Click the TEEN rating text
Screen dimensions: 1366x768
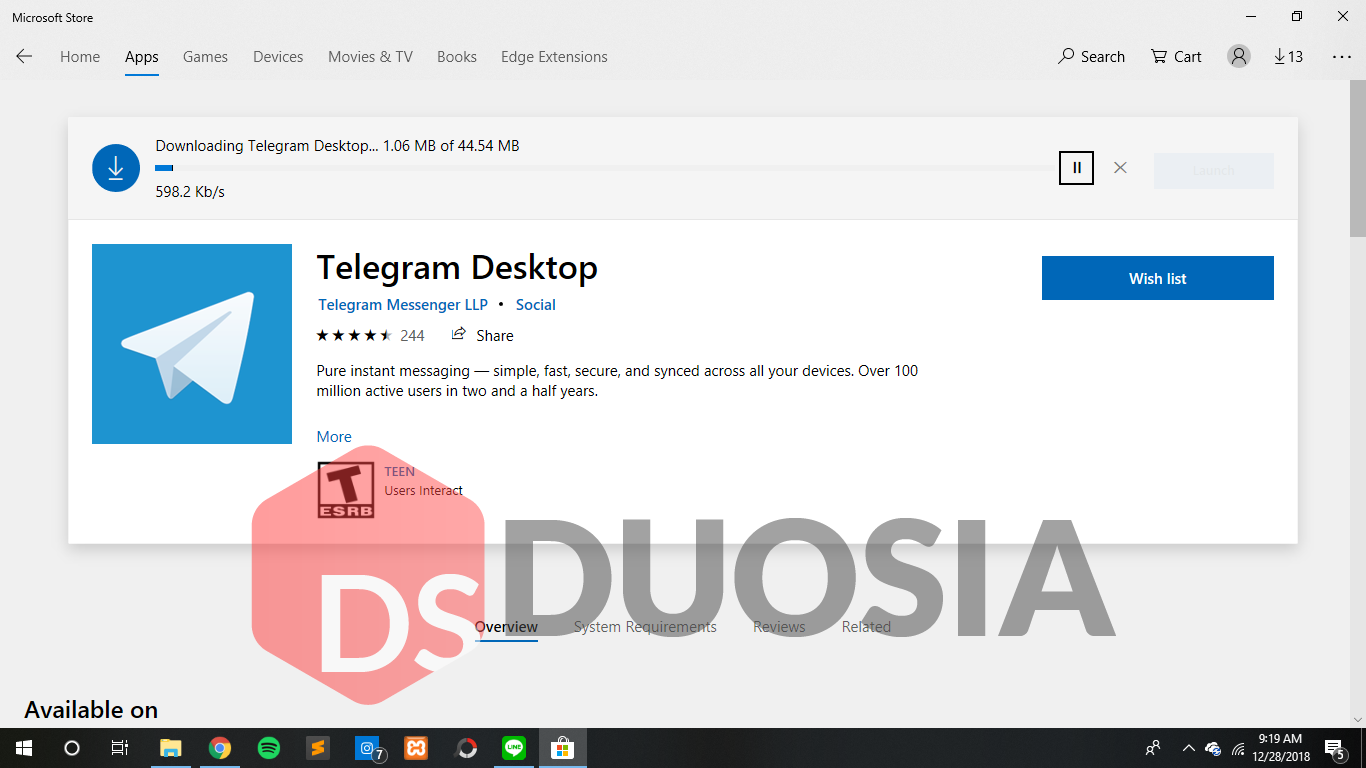[399, 472]
